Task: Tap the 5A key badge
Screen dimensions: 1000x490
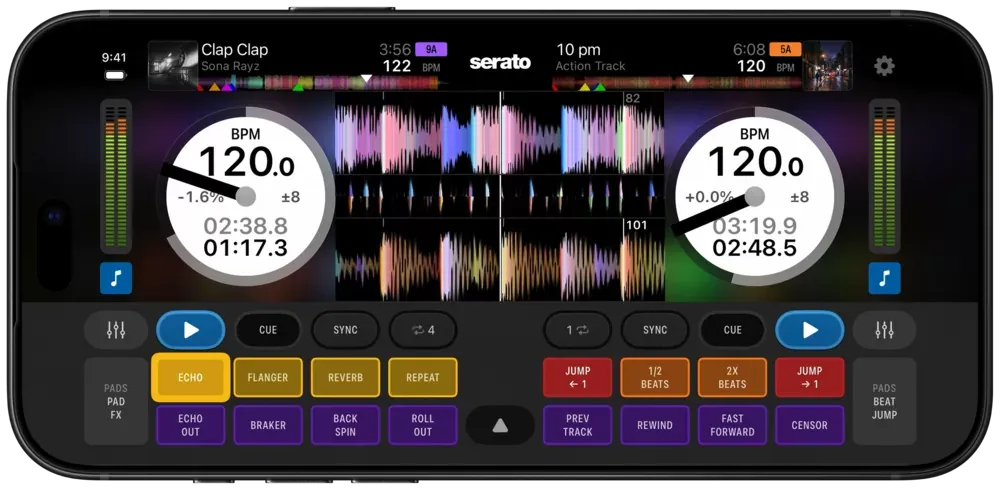Action: pyautogui.click(x=785, y=49)
